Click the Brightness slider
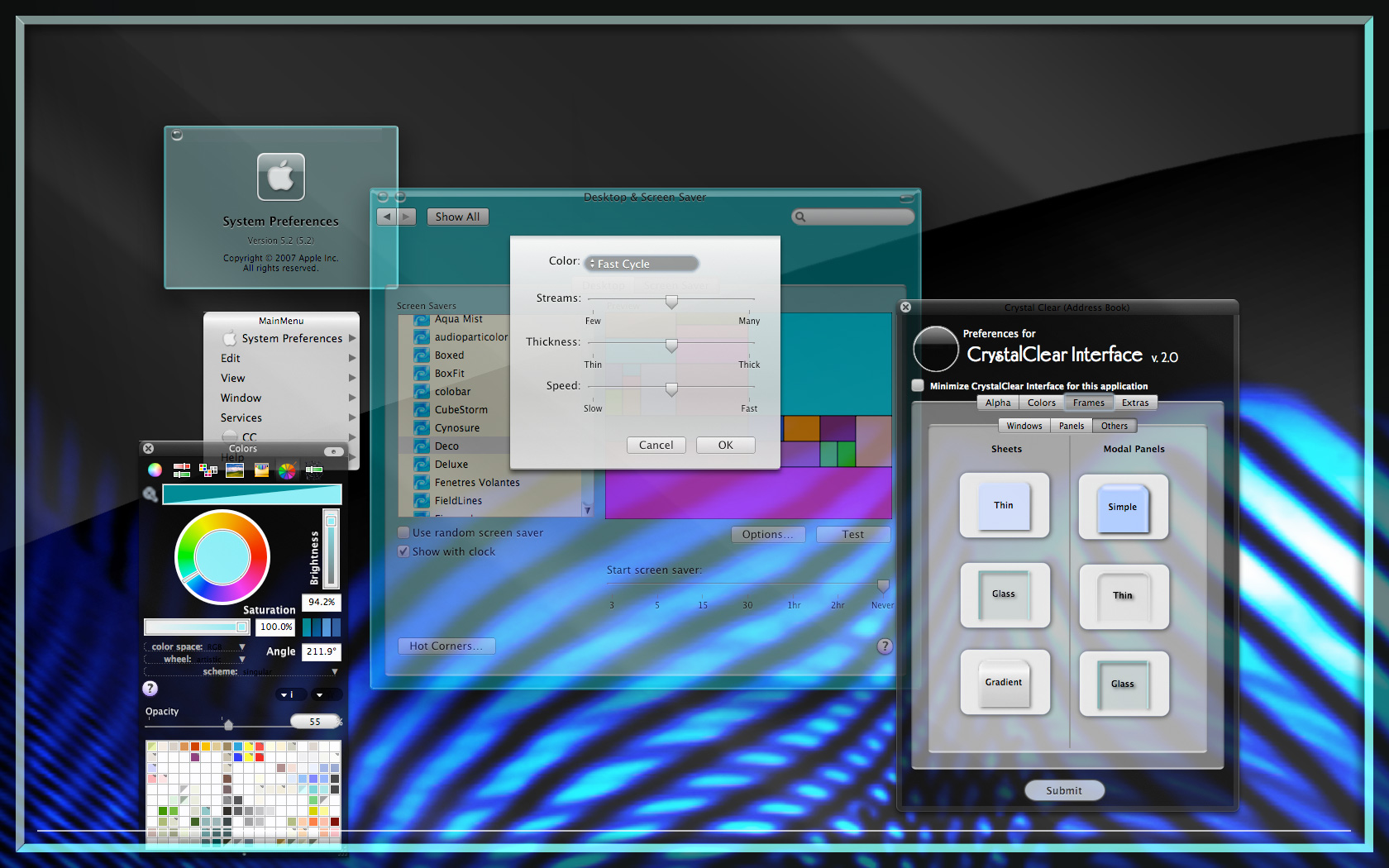 click(331, 549)
